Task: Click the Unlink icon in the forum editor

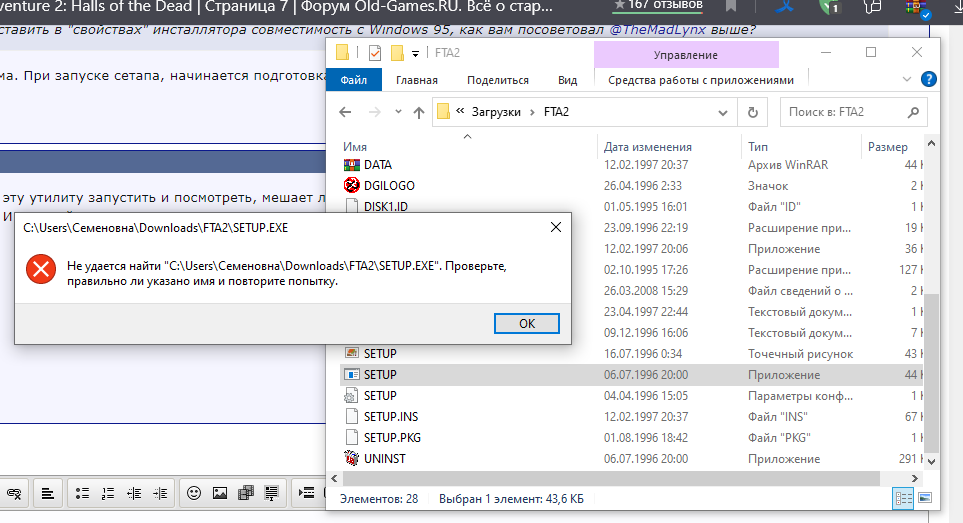Action: pyautogui.click(x=14, y=493)
